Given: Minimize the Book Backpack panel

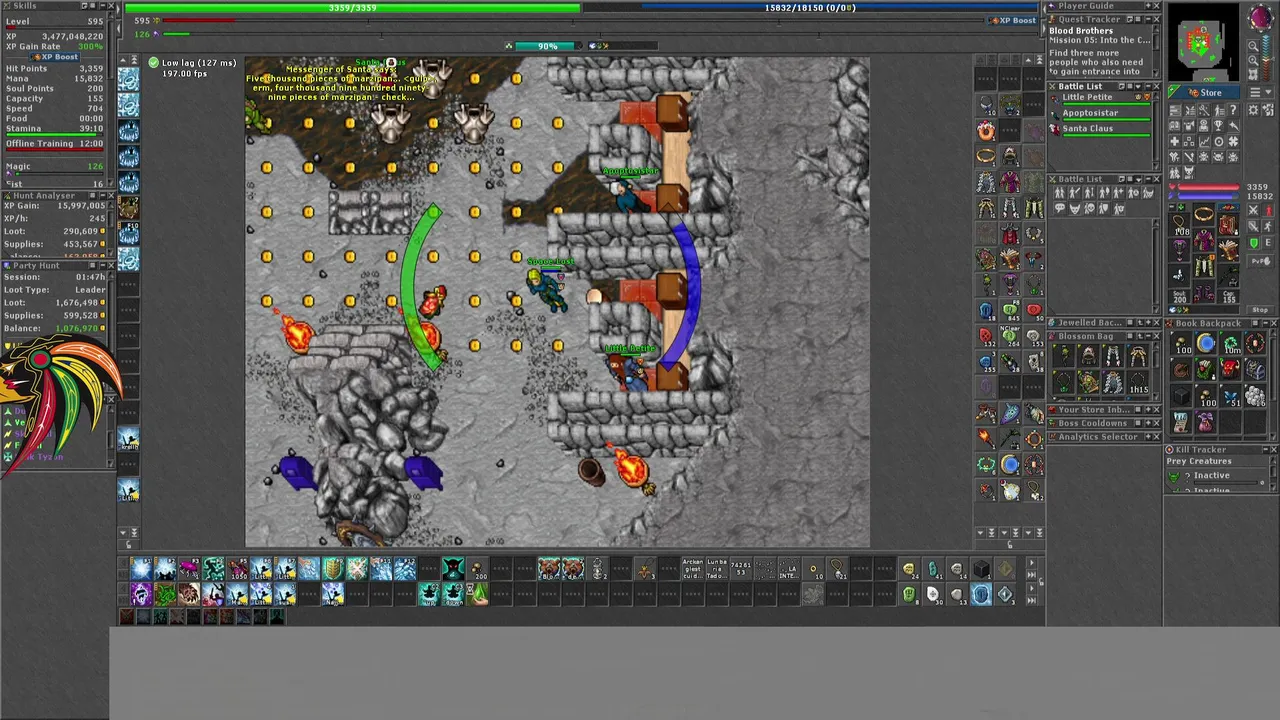Looking at the screenshot, I should click(x=1265, y=323).
